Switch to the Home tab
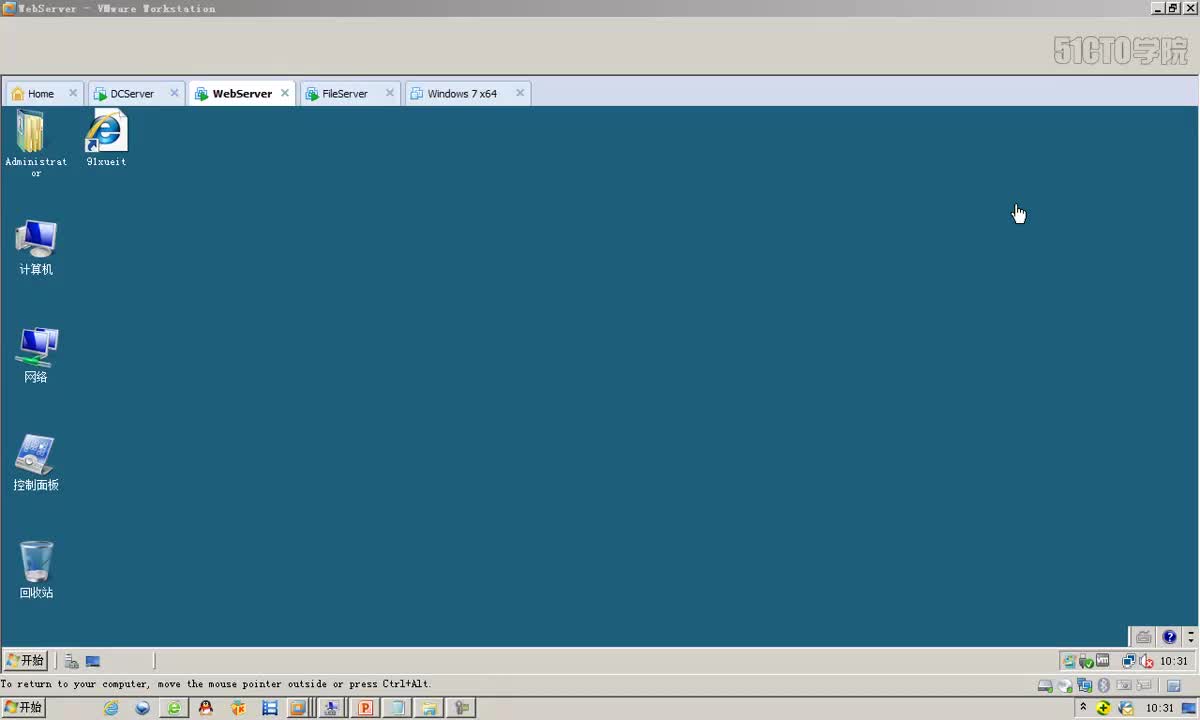 tap(41, 93)
